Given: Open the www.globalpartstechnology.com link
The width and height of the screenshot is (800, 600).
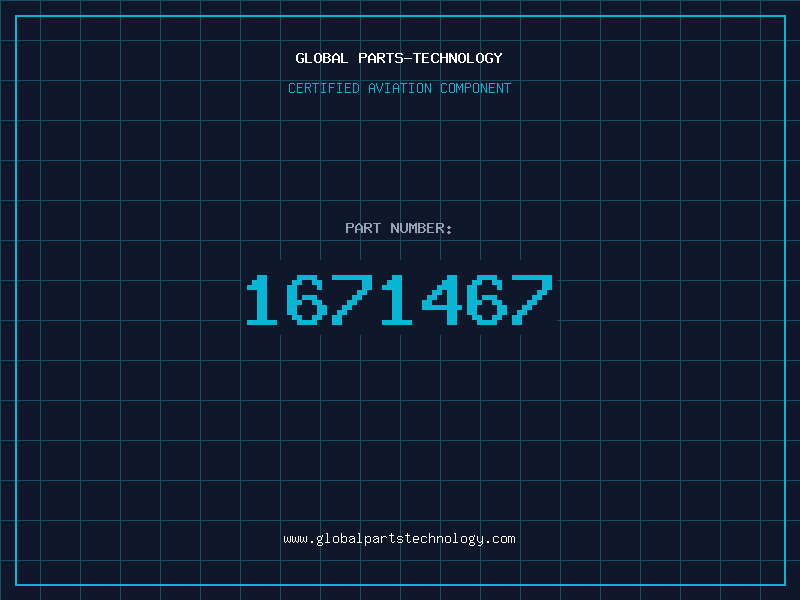Looking at the screenshot, I should pyautogui.click(x=399, y=539).
